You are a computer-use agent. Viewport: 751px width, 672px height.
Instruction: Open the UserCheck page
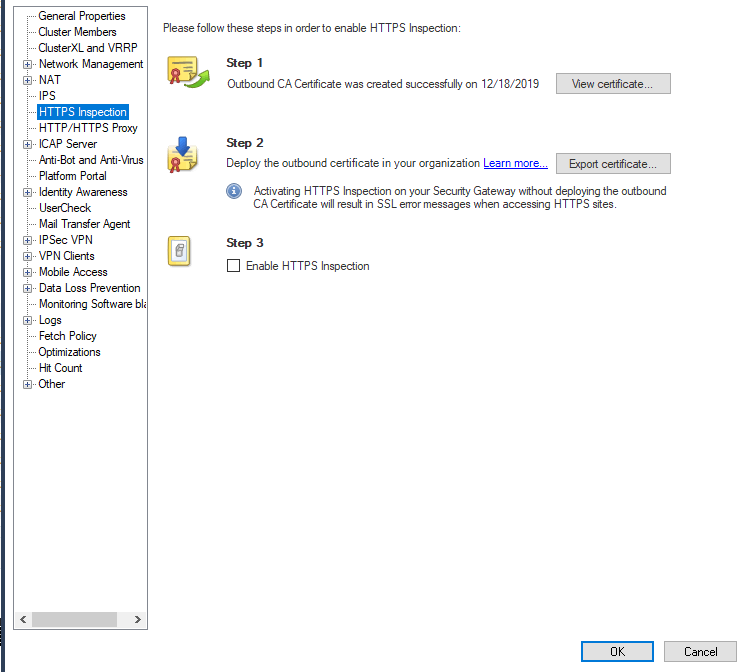(65, 208)
